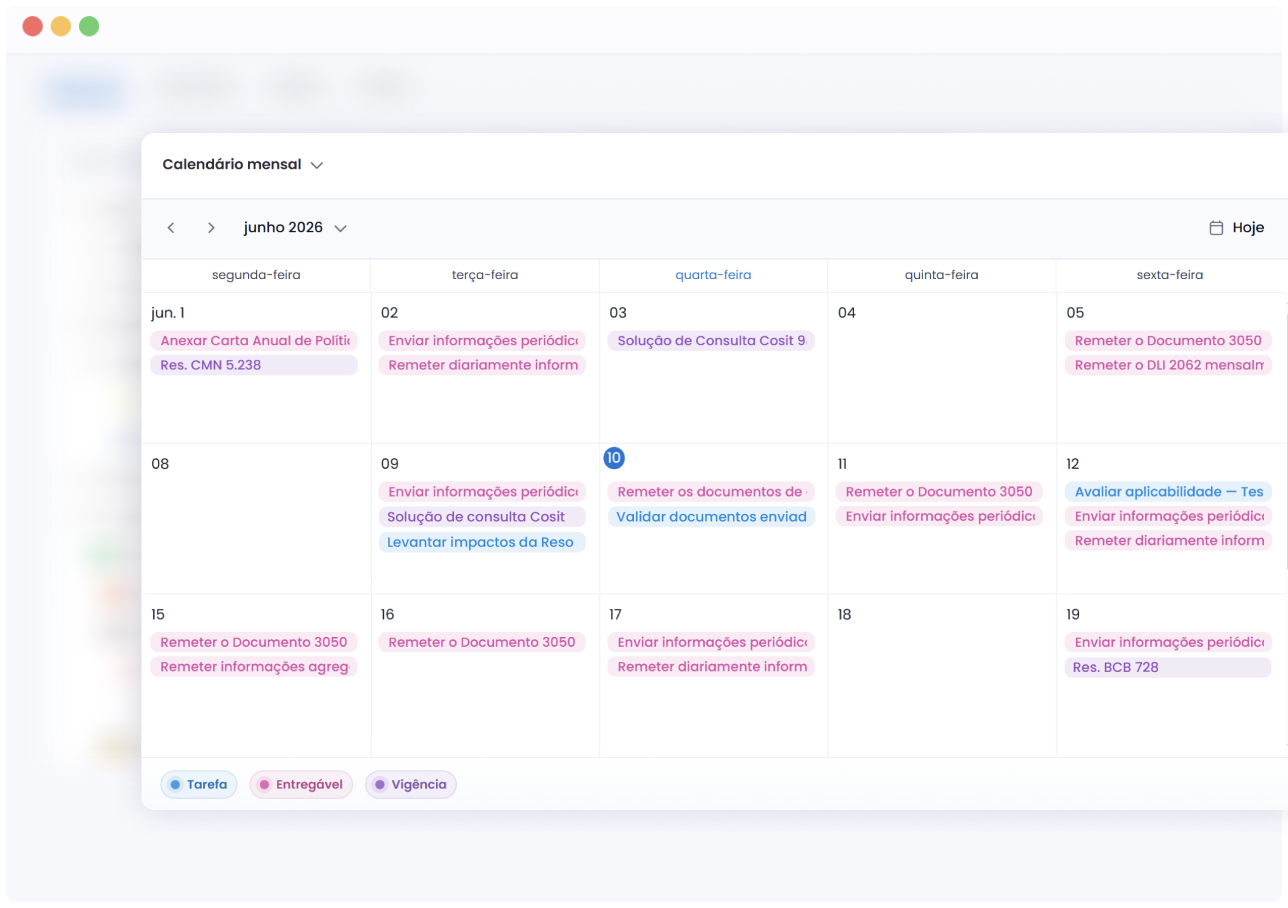The height and width of the screenshot is (908, 1288).
Task: Toggle the Entregável legend filter
Action: (301, 785)
